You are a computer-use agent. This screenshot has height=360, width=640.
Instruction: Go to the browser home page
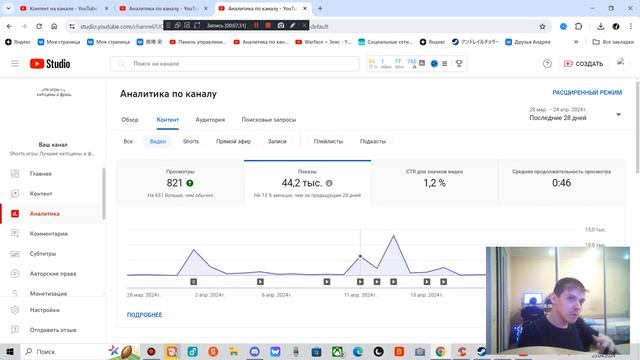(x=54, y=27)
